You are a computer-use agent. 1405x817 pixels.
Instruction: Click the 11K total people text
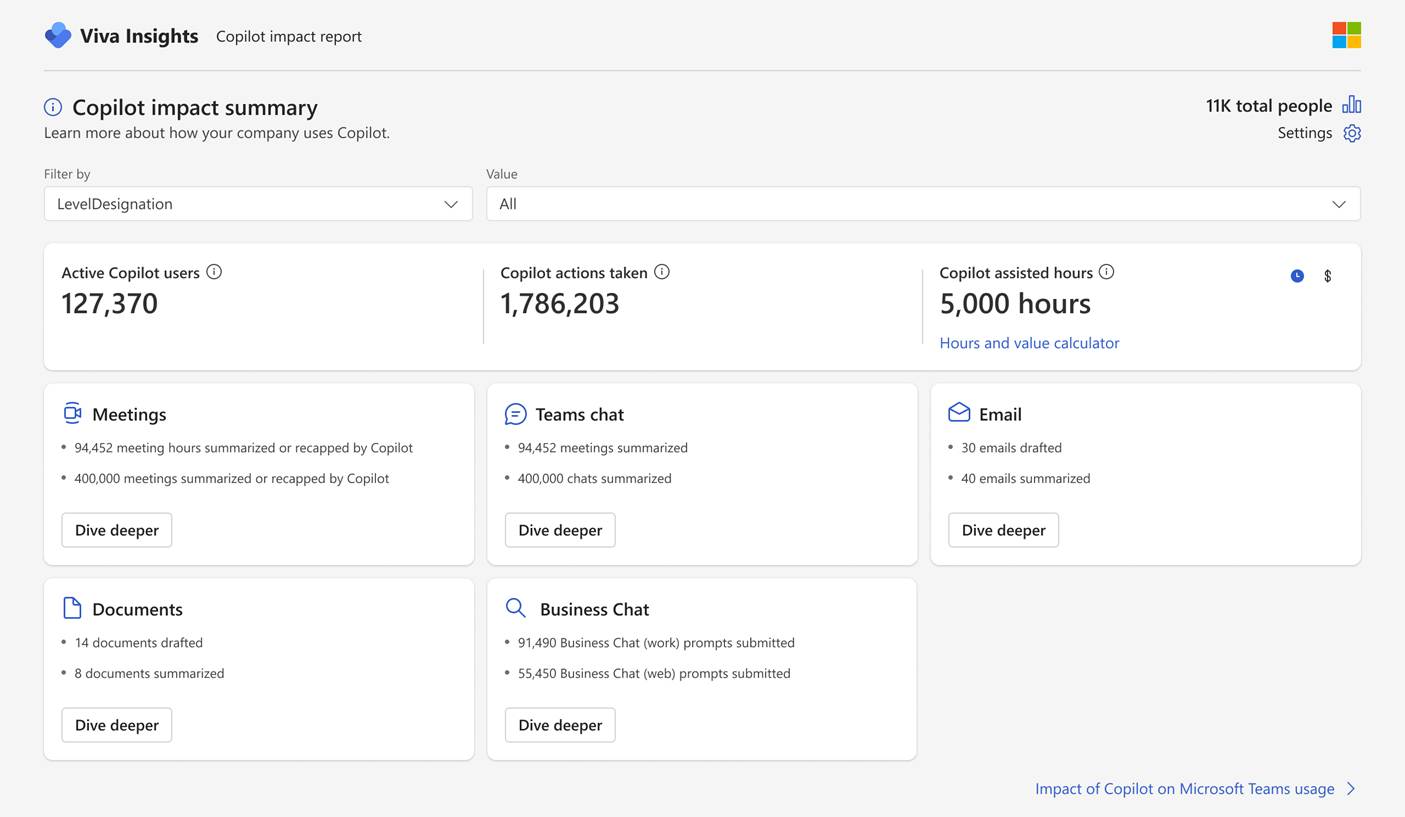(x=1269, y=106)
